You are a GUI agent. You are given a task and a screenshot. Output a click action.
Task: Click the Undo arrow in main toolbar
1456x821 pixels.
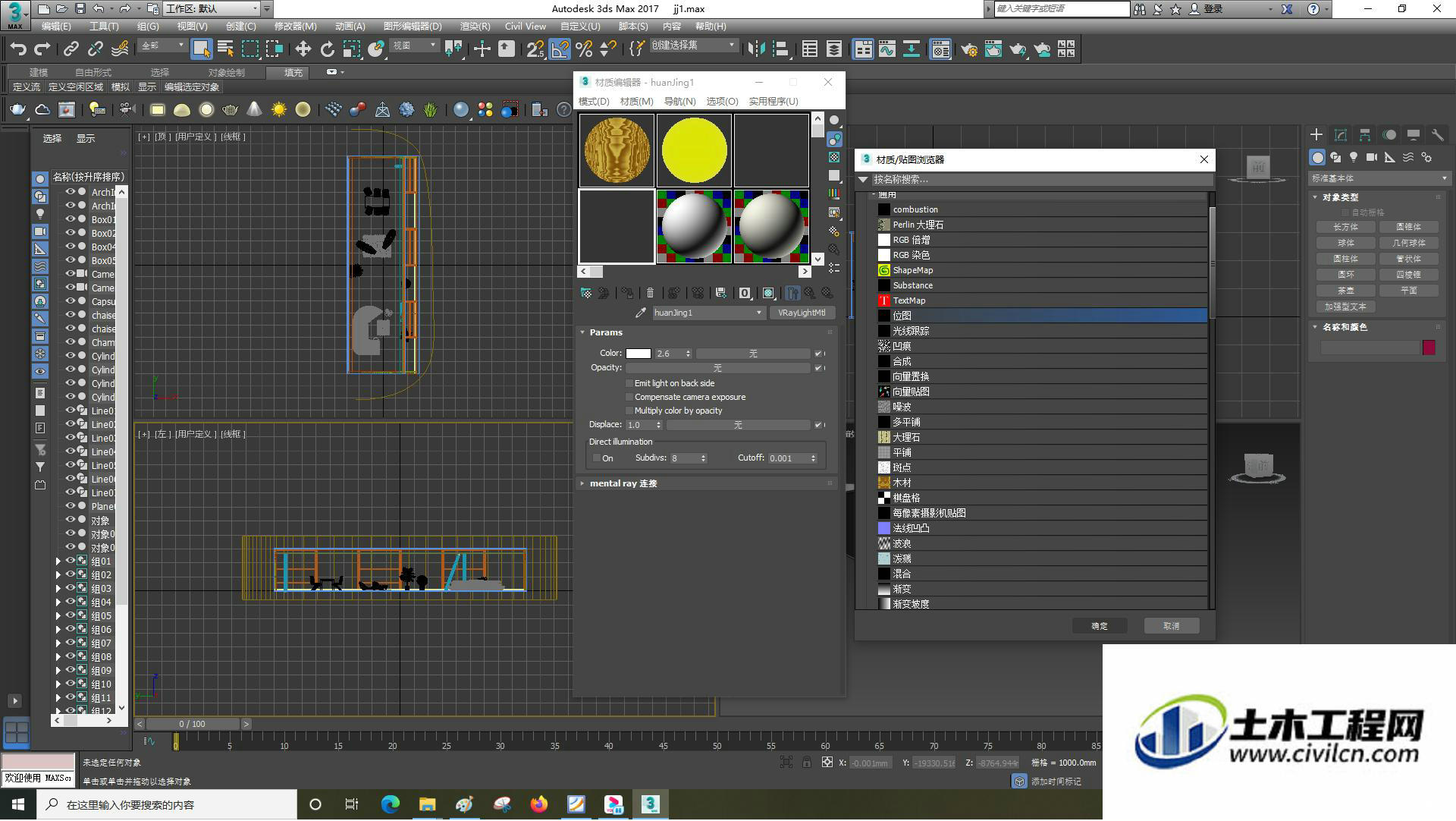(x=17, y=49)
